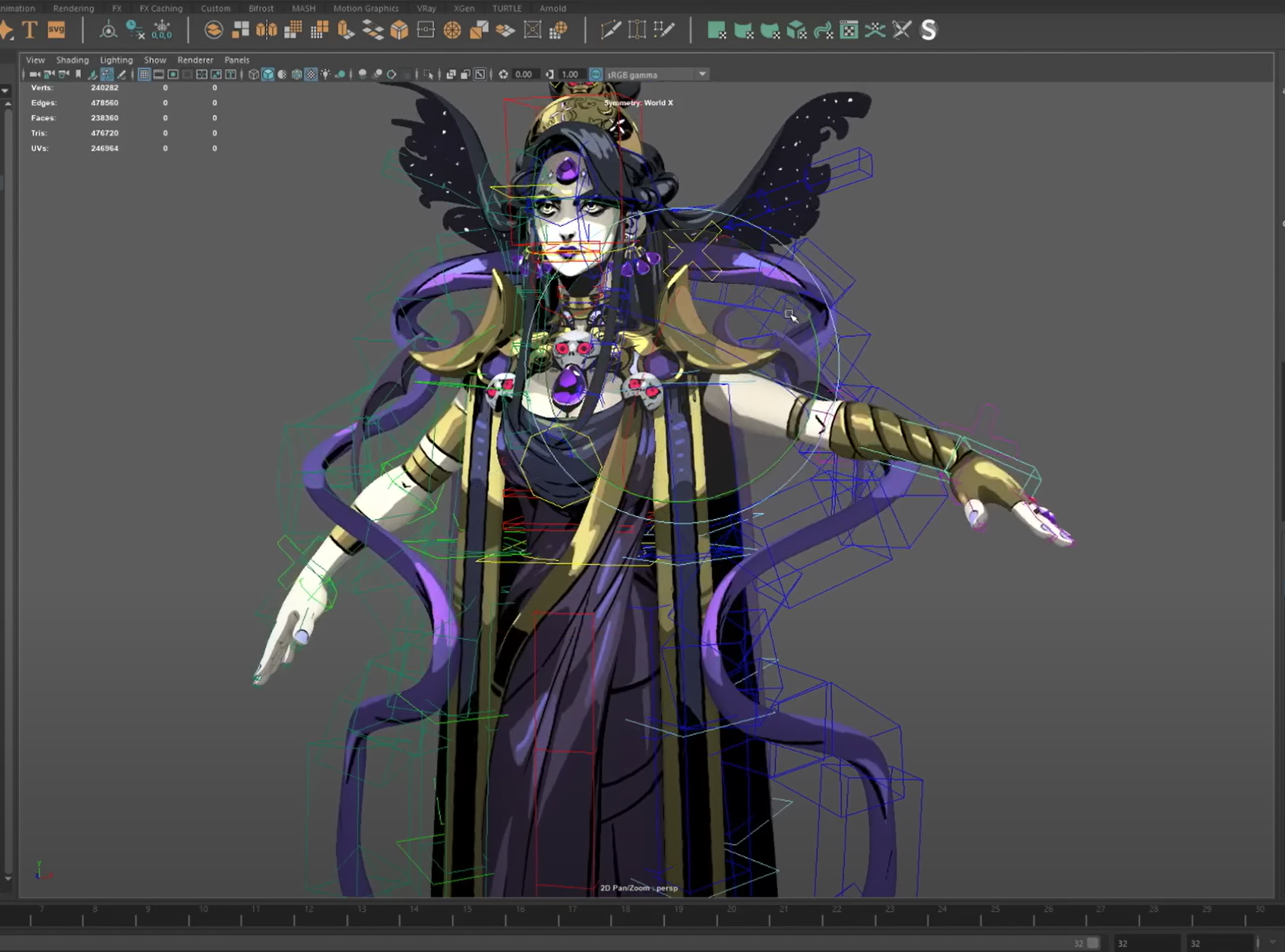This screenshot has width=1285, height=952.
Task: Toggle textured display mode
Action: [311, 74]
